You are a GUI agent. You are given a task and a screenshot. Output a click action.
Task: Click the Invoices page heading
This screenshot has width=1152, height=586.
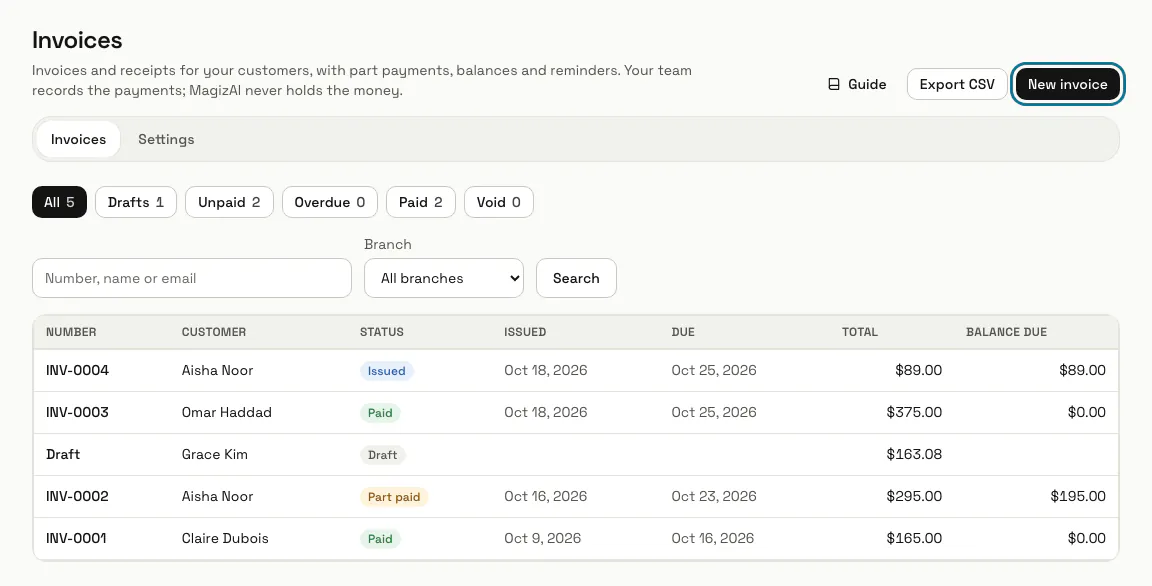point(77,40)
